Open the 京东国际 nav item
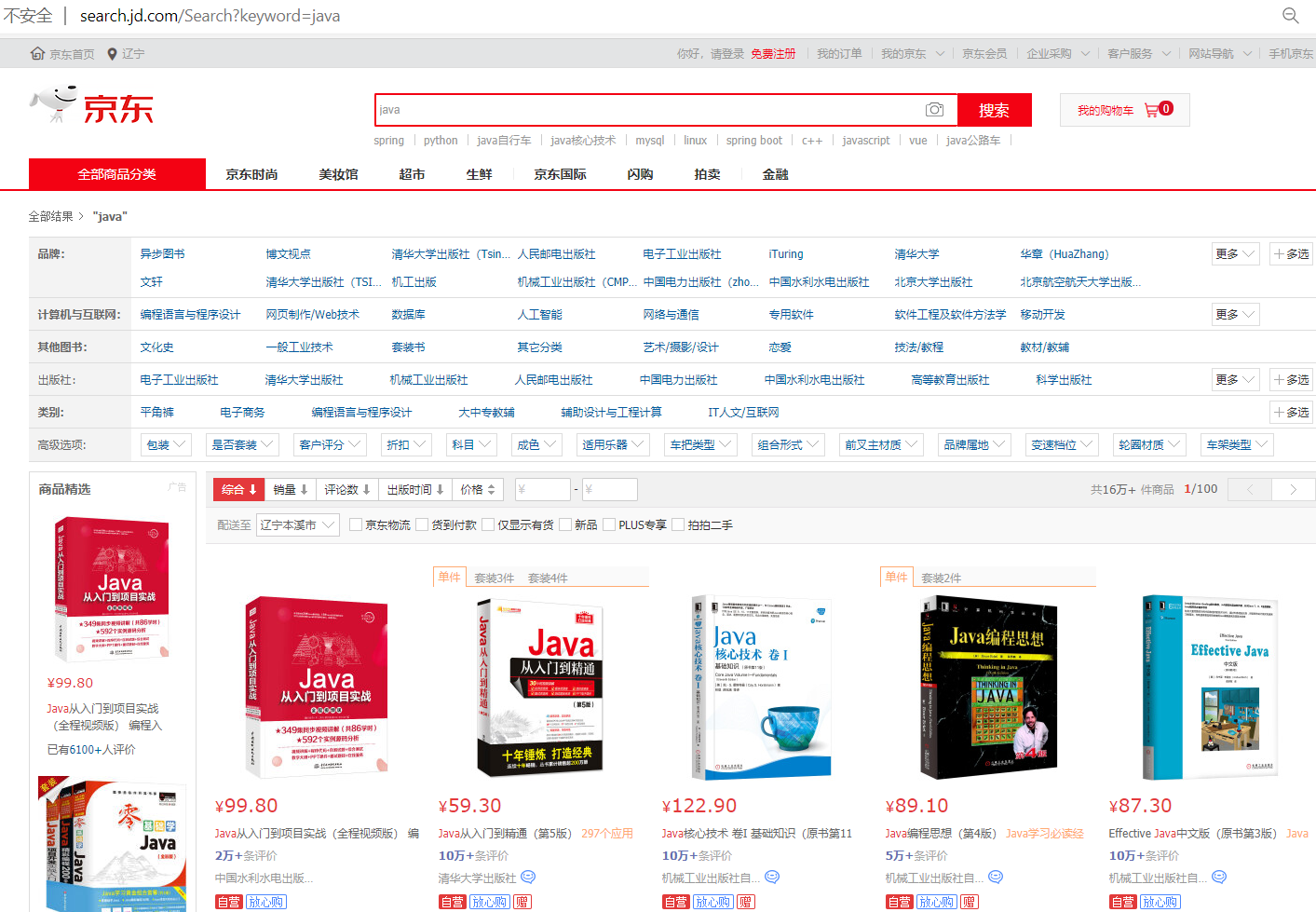1316x912 pixels. coord(560,174)
